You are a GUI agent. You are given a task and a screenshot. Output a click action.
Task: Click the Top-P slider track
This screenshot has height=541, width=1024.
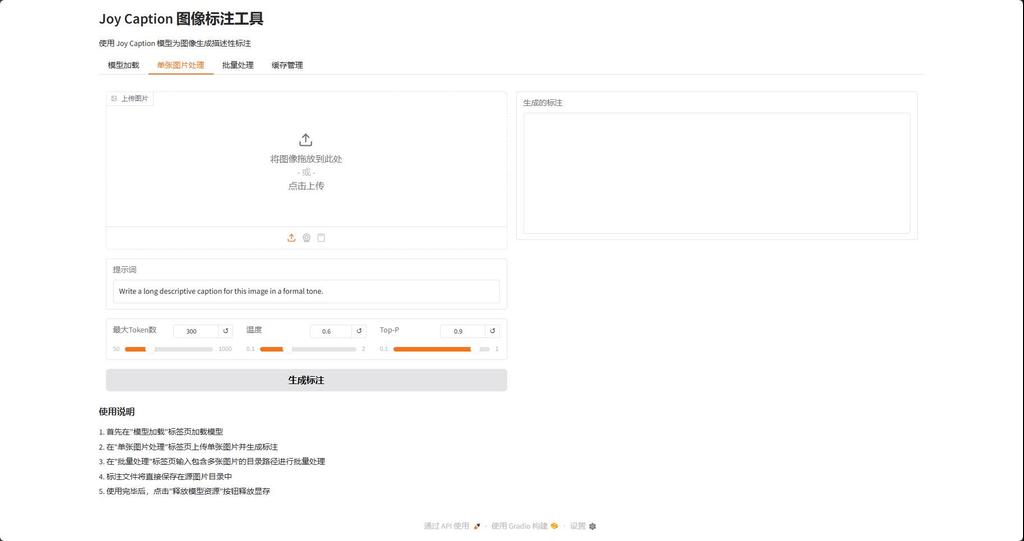click(x=441, y=350)
